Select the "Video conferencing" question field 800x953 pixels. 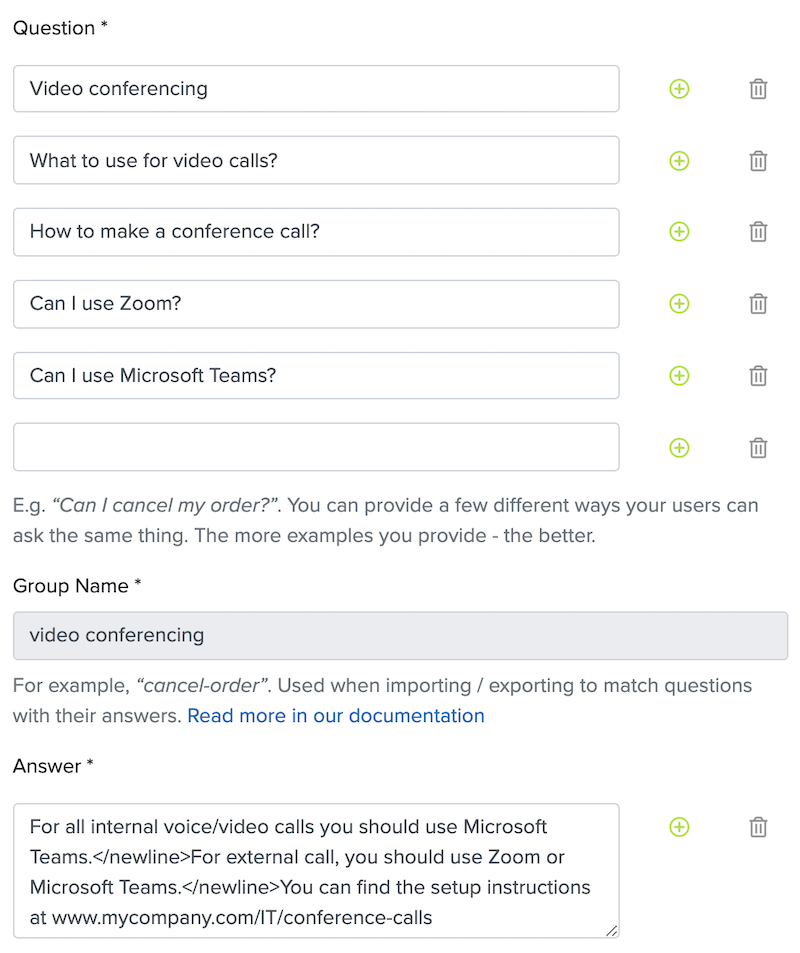point(315,89)
